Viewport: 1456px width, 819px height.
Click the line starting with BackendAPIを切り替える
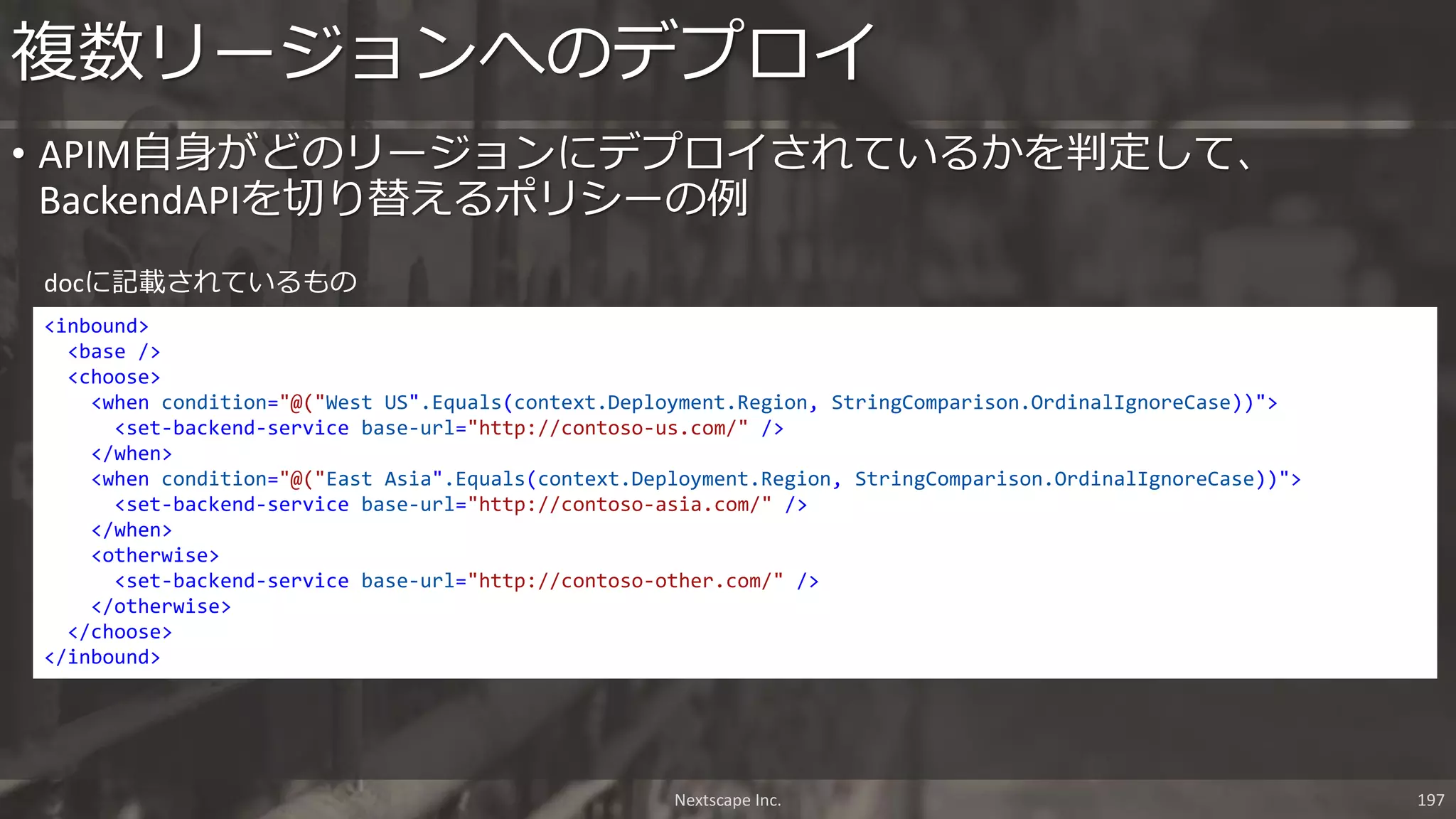[x=393, y=198]
